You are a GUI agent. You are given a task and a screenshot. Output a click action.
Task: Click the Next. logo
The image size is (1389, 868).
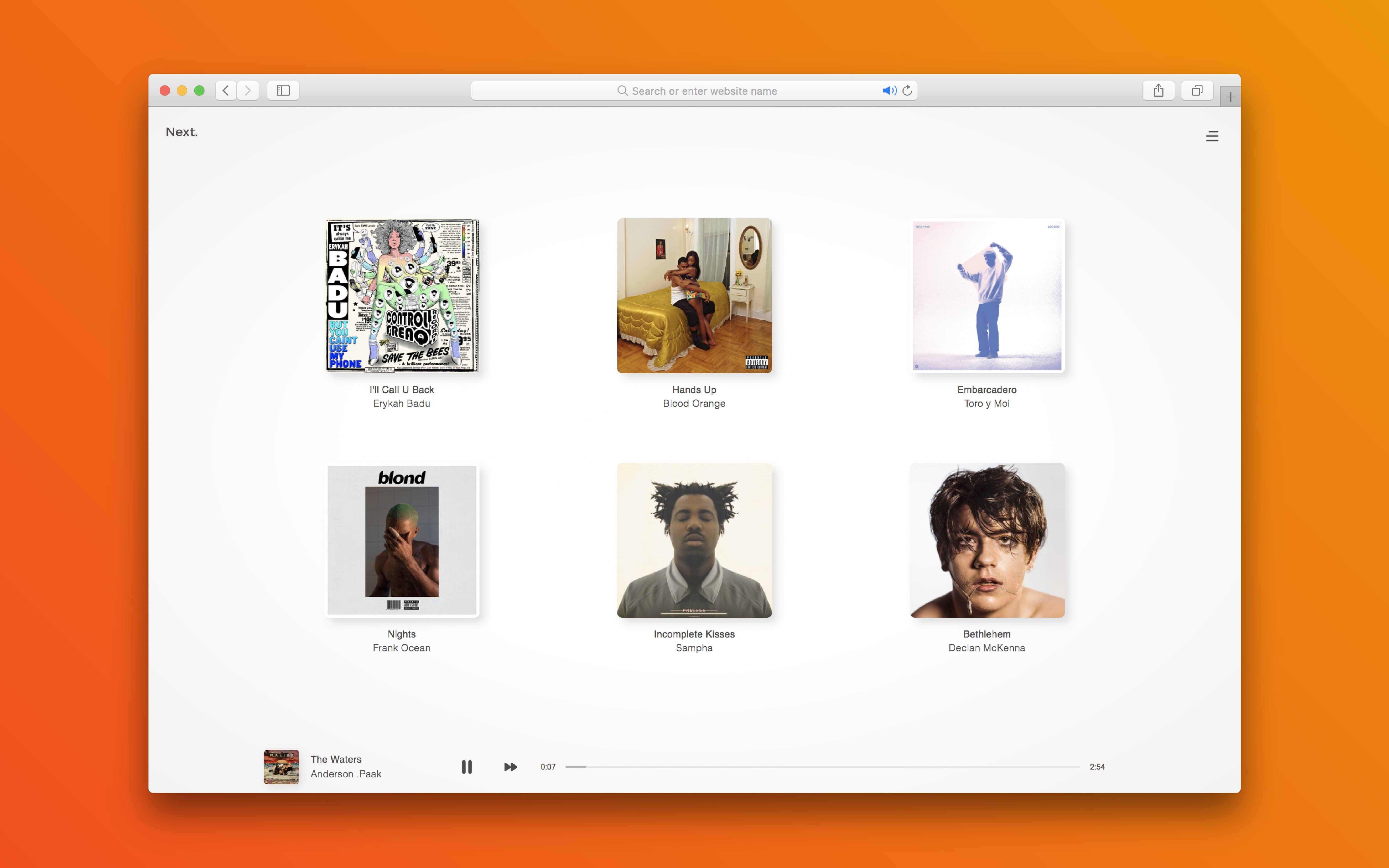pos(182,132)
